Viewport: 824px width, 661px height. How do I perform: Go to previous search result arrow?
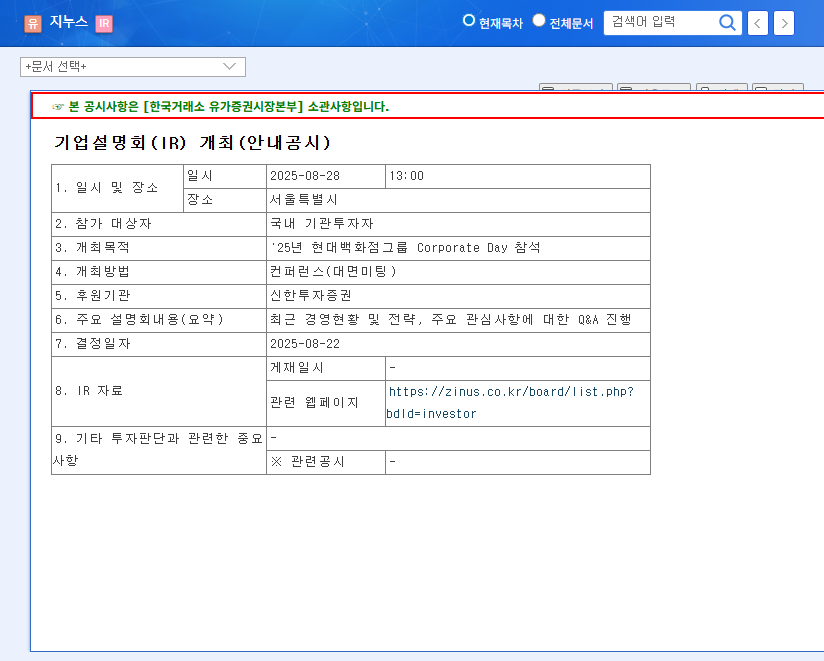[759, 23]
